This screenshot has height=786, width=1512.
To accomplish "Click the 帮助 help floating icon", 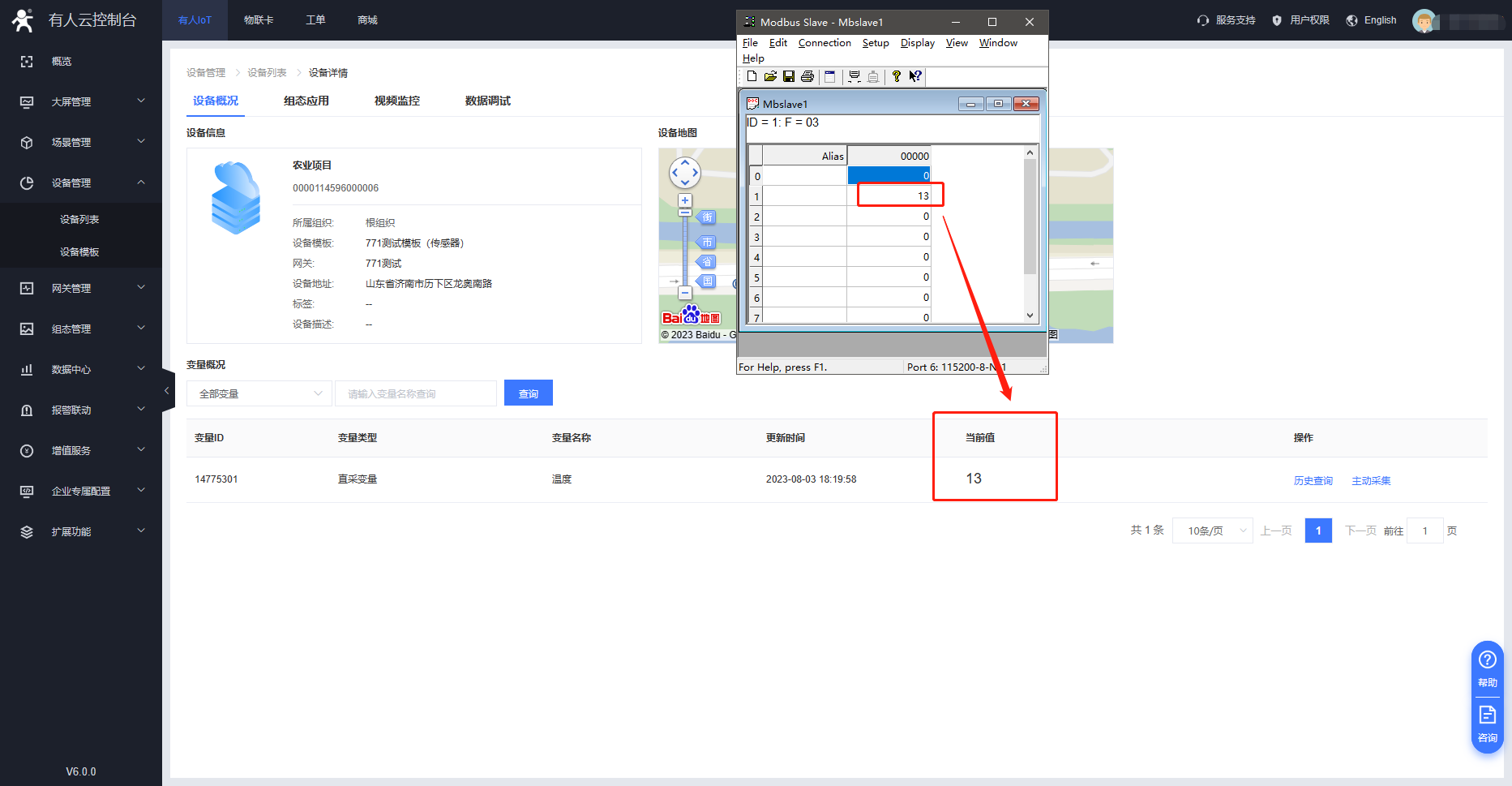I will 1487,667.
